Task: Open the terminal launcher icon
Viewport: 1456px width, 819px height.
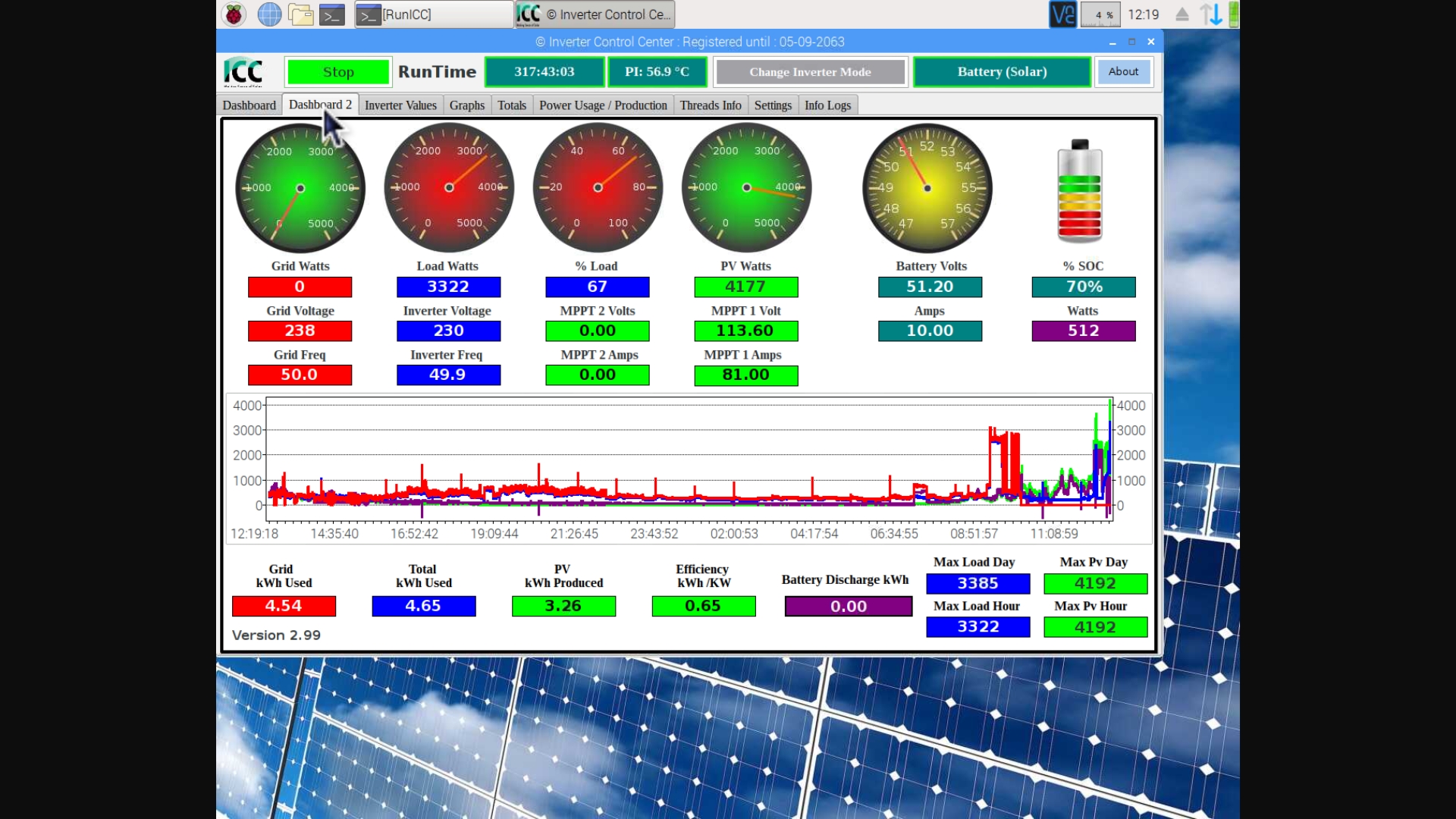Action: tap(332, 14)
